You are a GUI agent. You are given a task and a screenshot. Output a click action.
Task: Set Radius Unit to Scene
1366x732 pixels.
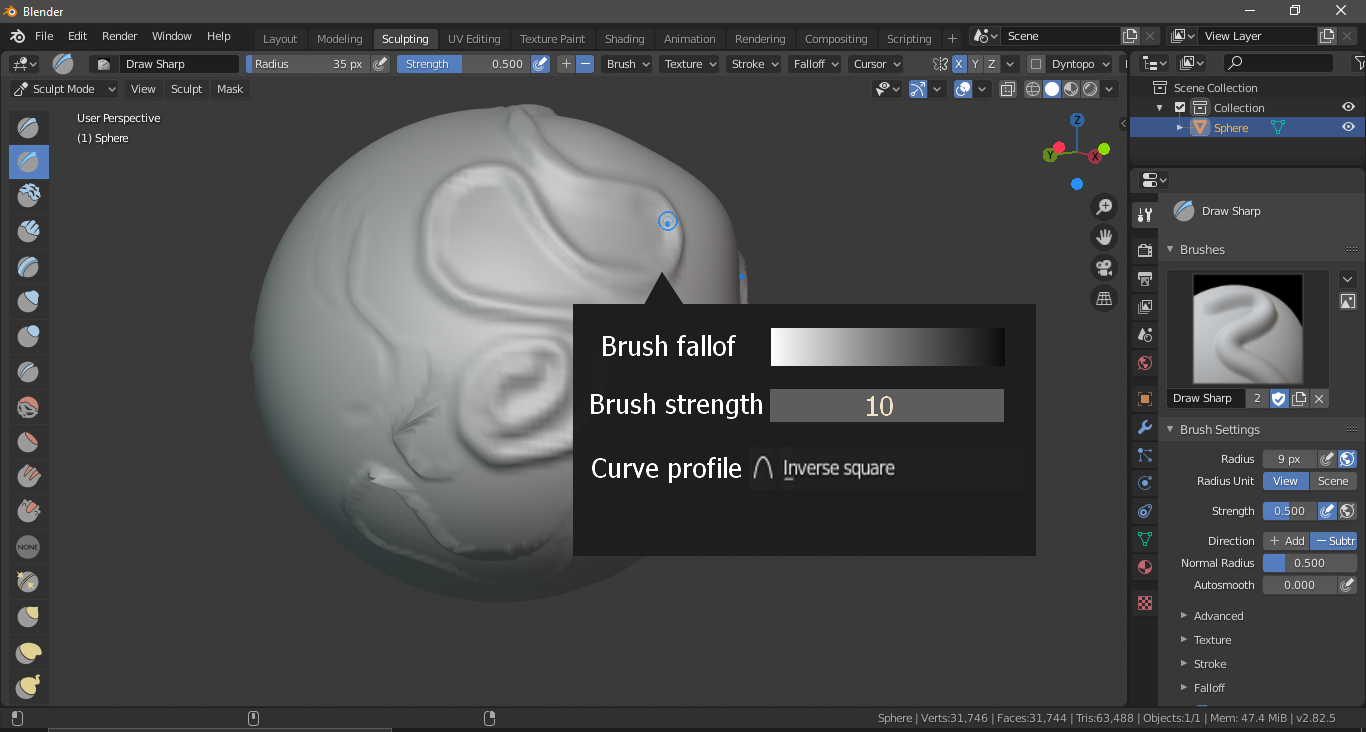click(x=1333, y=481)
